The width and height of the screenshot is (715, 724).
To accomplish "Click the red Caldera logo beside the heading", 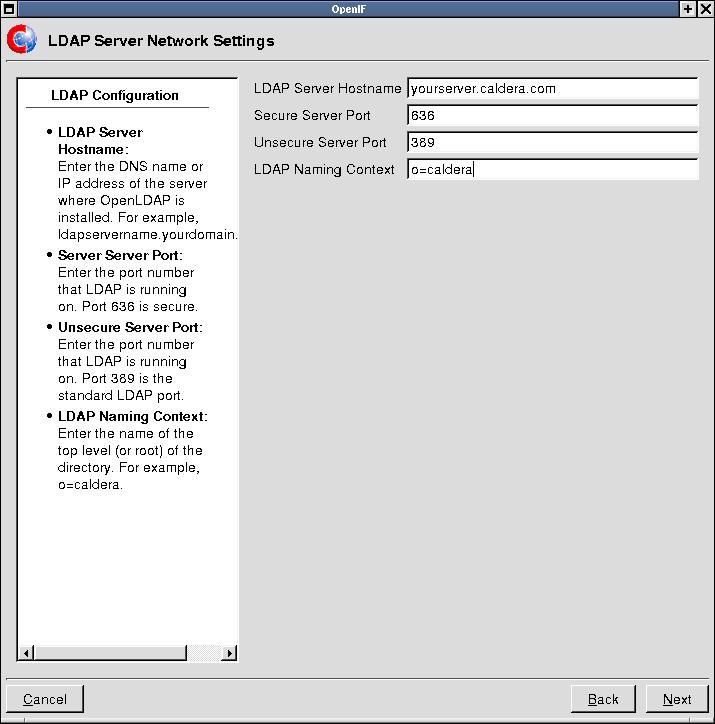I will (x=21, y=41).
